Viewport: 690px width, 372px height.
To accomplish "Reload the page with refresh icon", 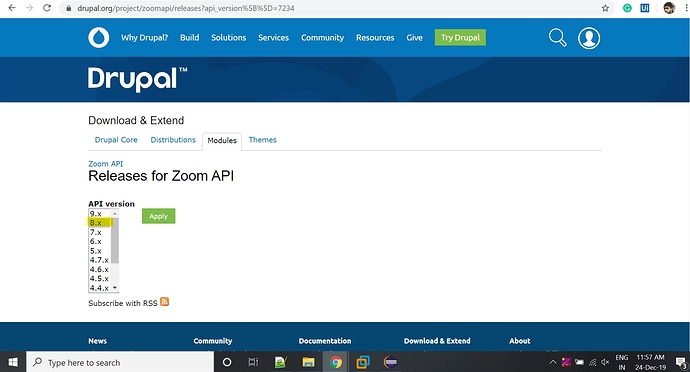I will 47,8.
